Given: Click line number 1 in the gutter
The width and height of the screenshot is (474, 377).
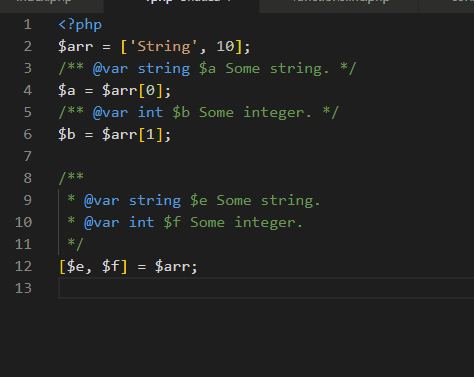Looking at the screenshot, I should (27, 25).
